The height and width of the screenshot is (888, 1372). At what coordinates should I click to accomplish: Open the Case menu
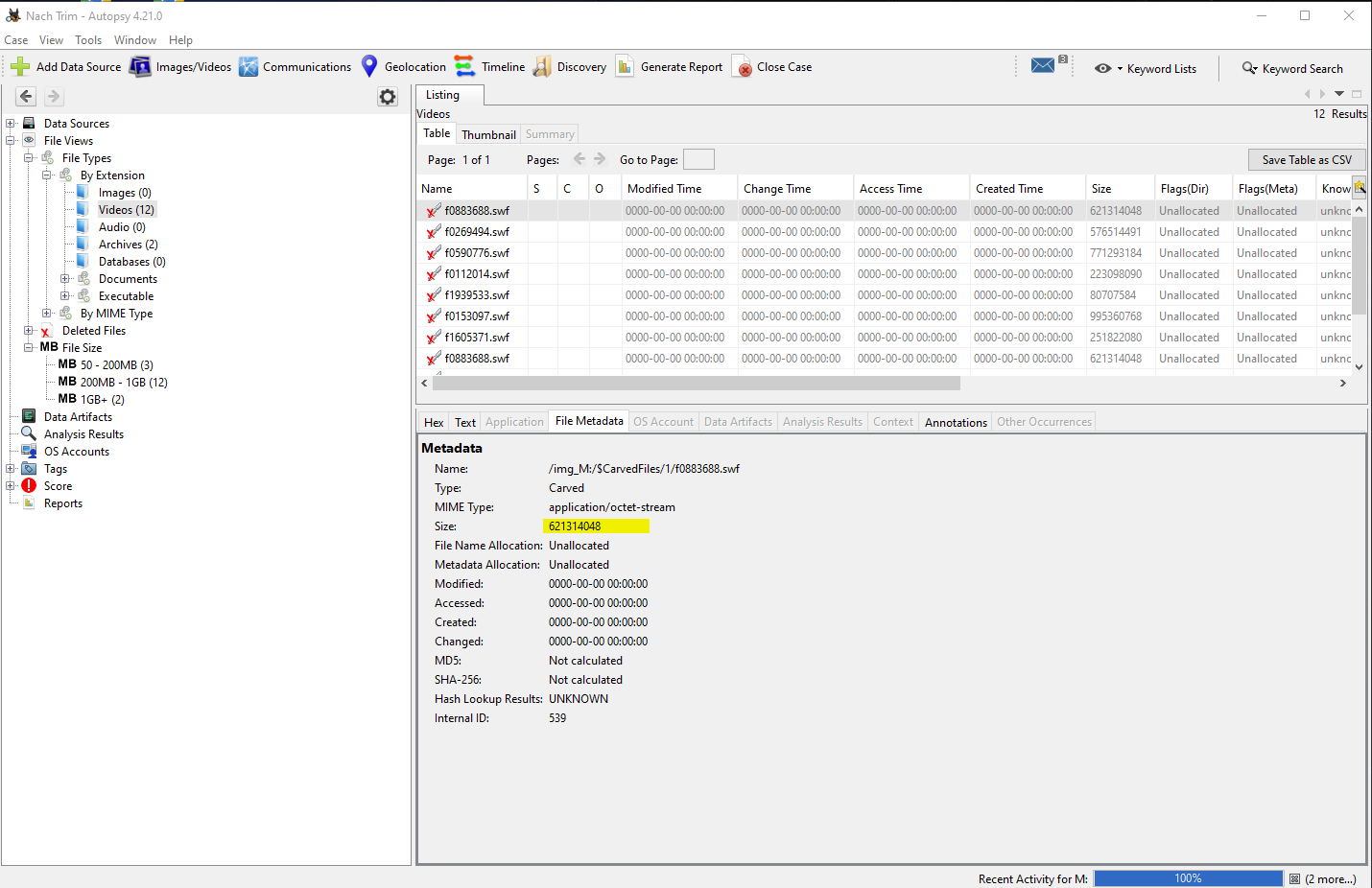click(16, 40)
